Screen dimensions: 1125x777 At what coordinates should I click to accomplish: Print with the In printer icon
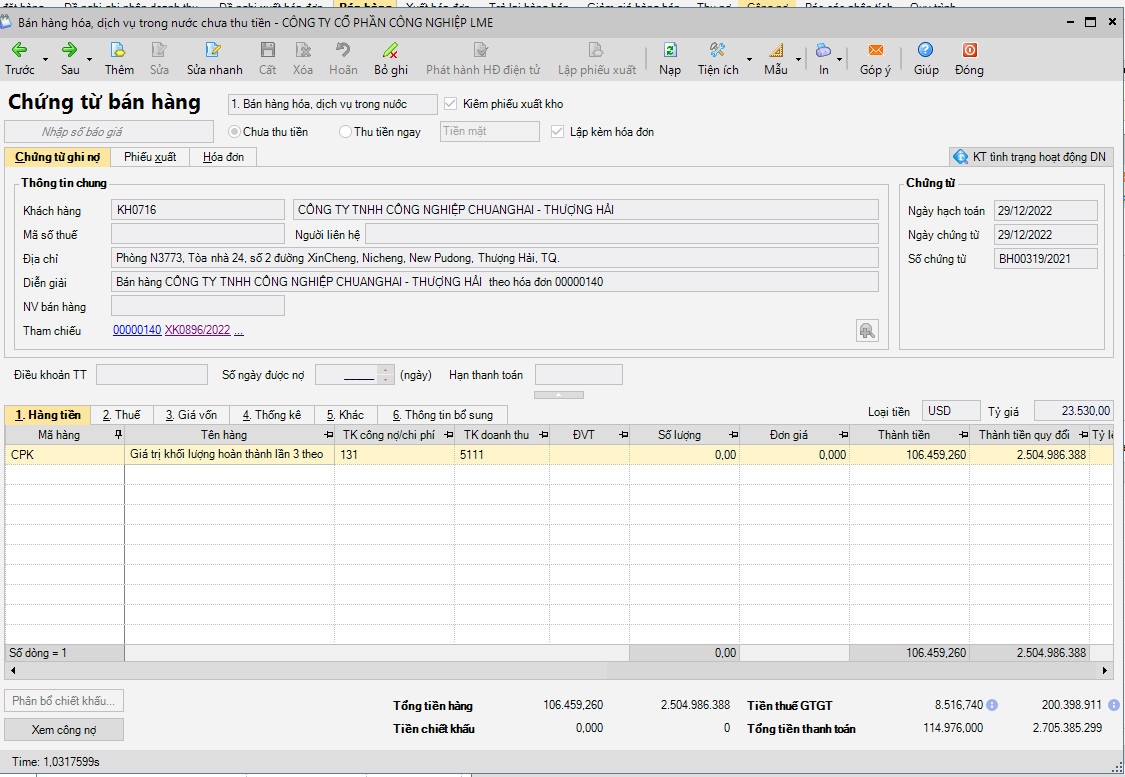click(x=824, y=50)
